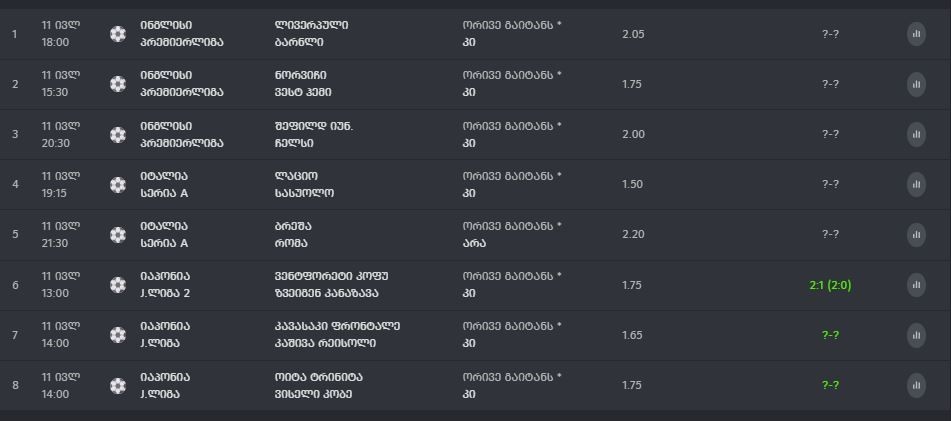The image size is (951, 421).
Task: Click the 1.50 odds for ლაციო match
Action: point(632,184)
